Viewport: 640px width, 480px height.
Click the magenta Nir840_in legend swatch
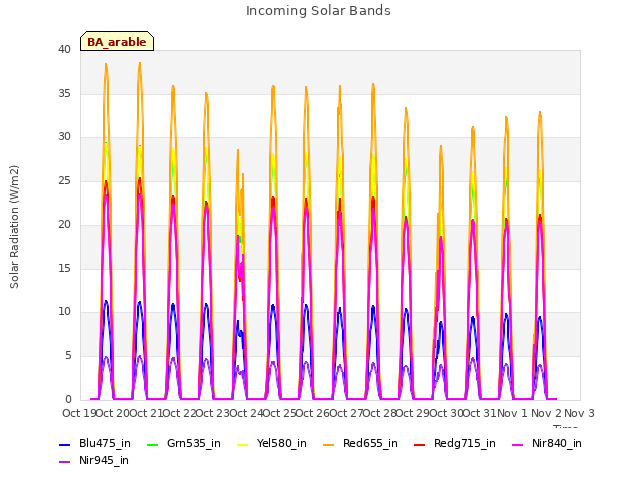pos(518,444)
